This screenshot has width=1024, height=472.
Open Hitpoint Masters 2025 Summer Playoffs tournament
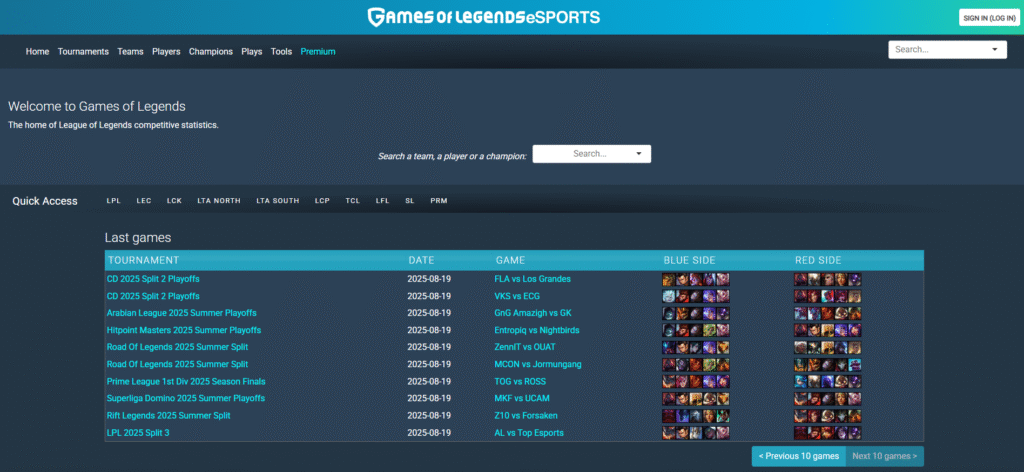(184, 330)
